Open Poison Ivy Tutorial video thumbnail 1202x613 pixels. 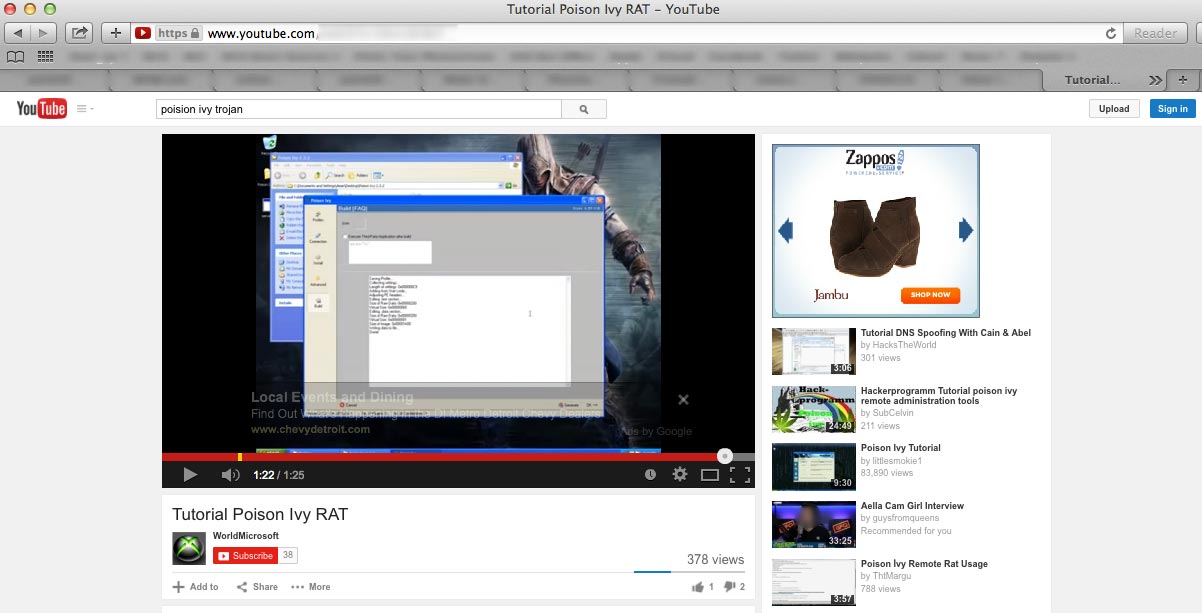(x=813, y=466)
